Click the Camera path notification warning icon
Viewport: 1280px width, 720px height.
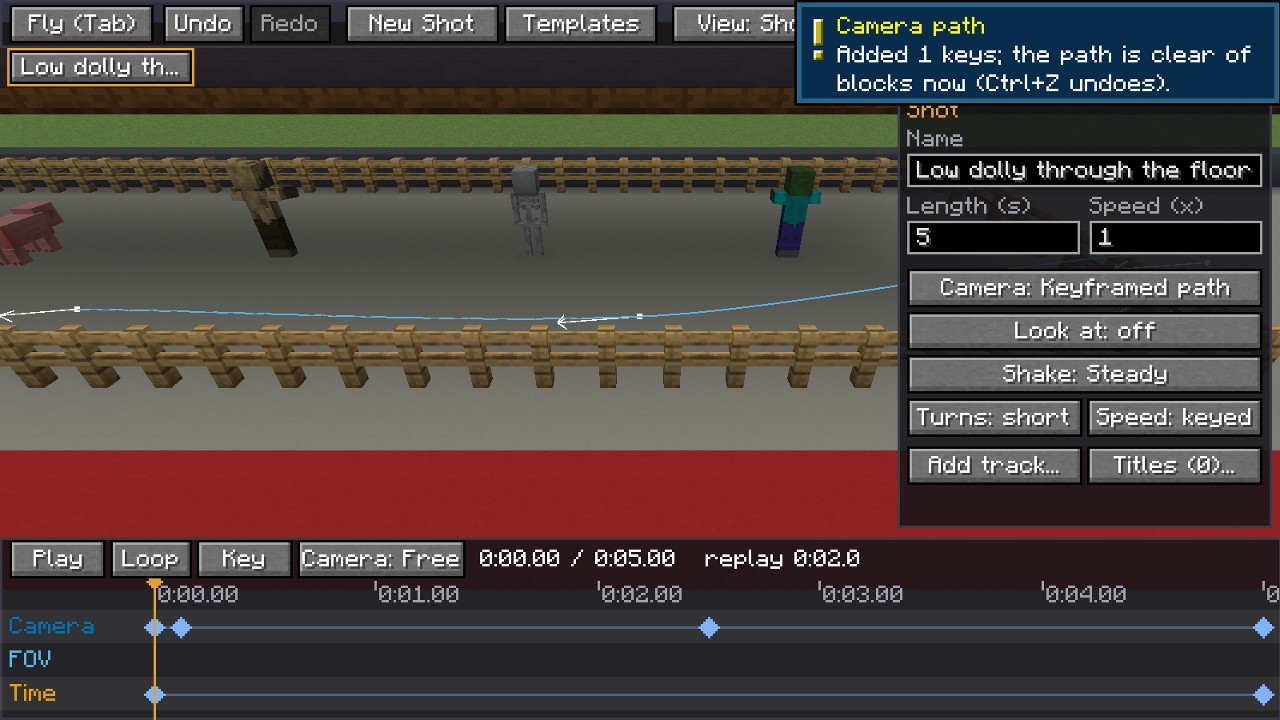[818, 40]
